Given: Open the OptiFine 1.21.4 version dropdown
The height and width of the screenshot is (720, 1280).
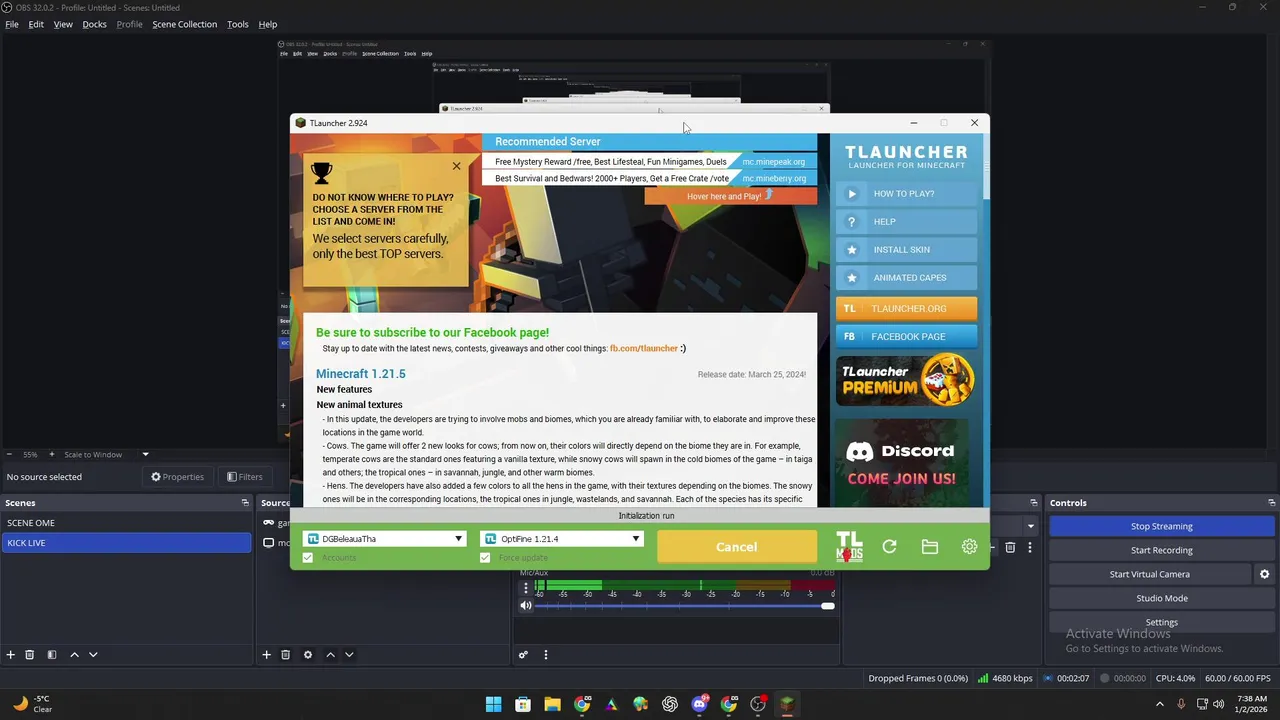Looking at the screenshot, I should pyautogui.click(x=562, y=539).
